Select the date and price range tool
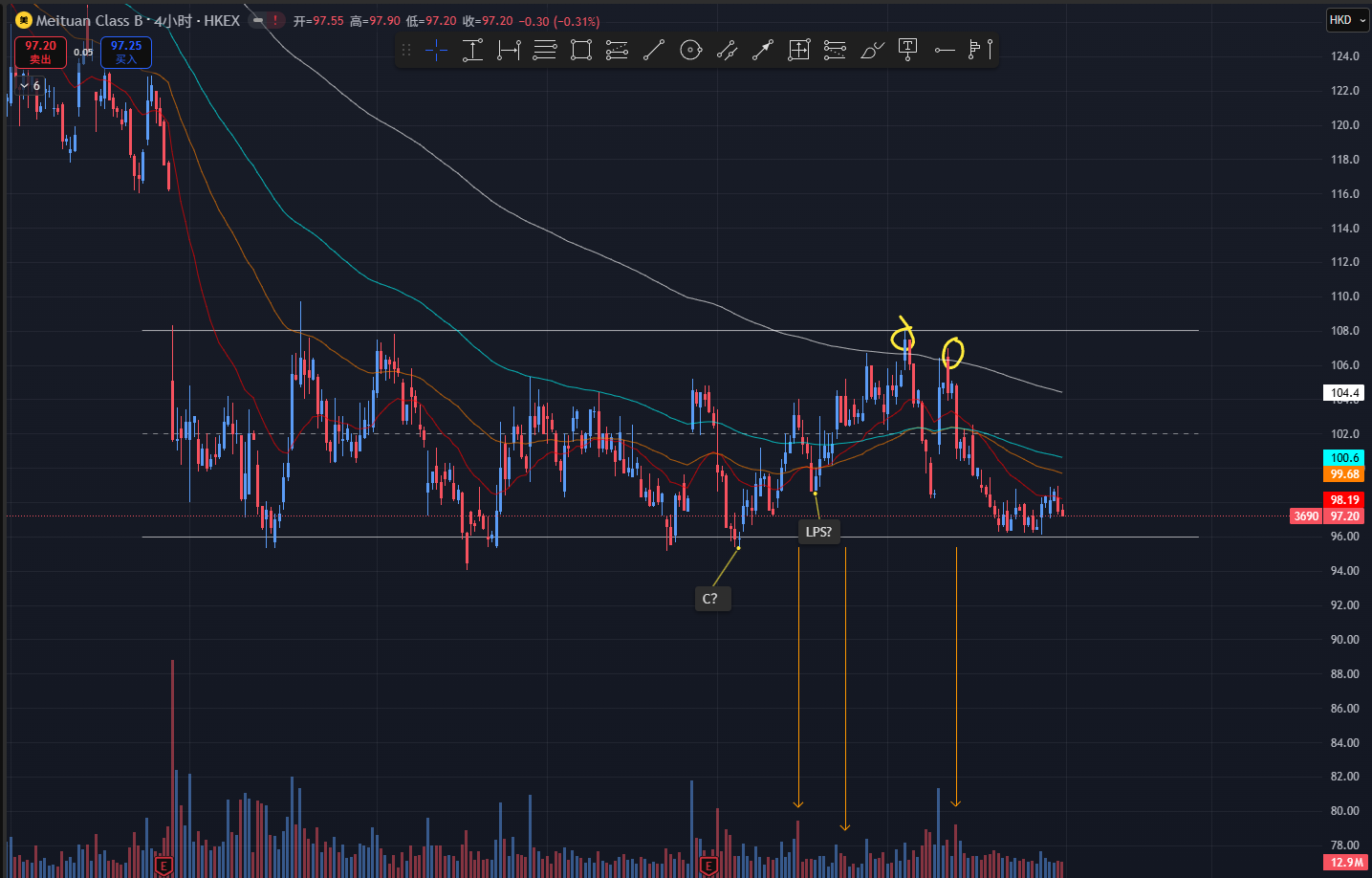This screenshot has height=878, width=1372. point(799,51)
